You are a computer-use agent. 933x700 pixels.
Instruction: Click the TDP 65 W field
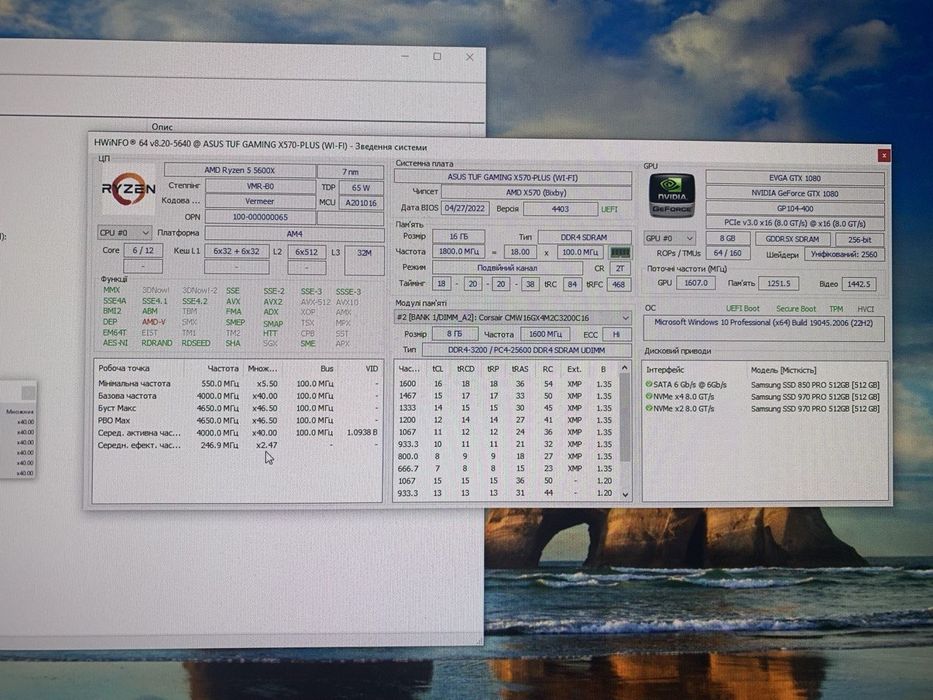coord(361,188)
